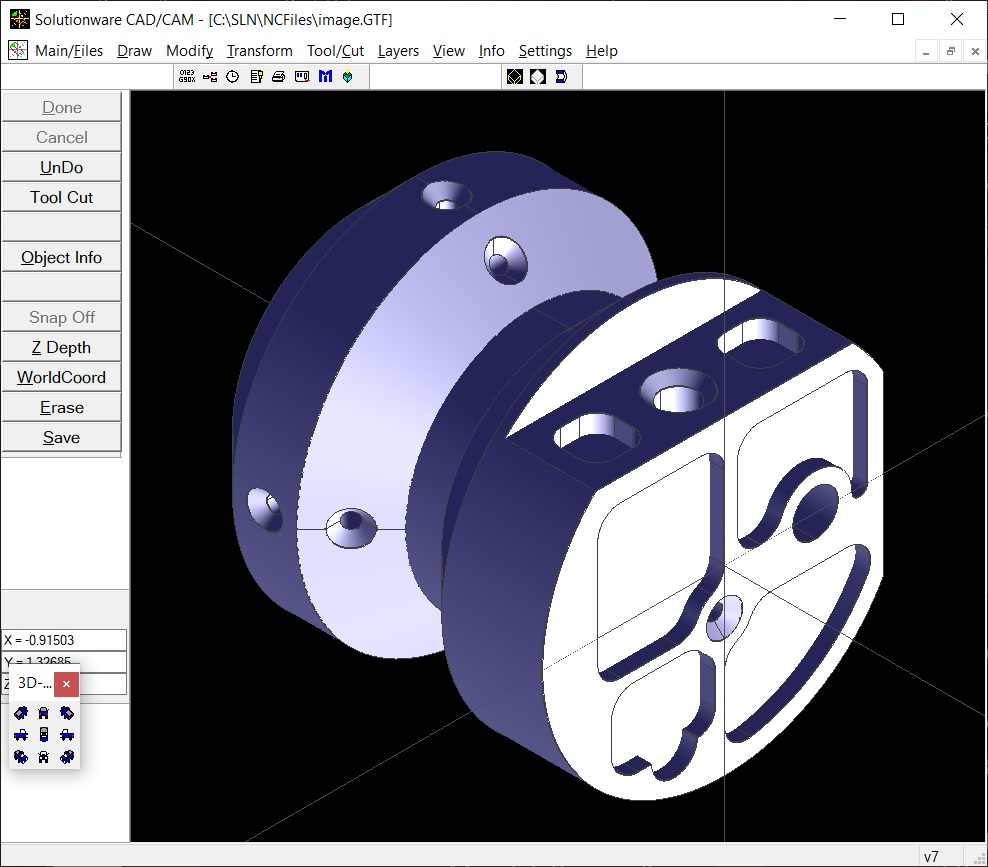The height and width of the screenshot is (867, 988).
Task: Open the Transform menu
Action: pyautogui.click(x=260, y=51)
